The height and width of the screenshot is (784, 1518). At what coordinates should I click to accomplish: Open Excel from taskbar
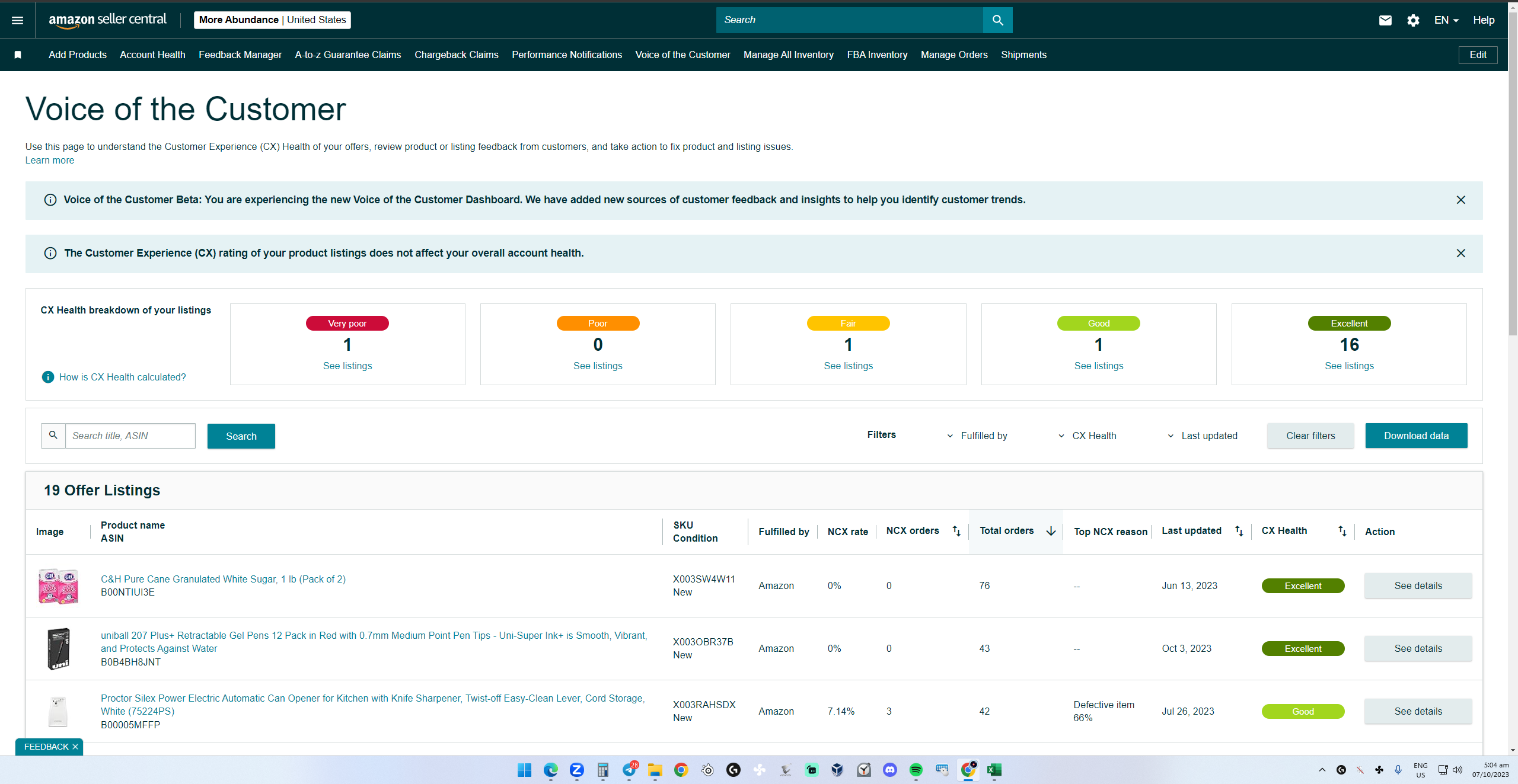[994, 770]
